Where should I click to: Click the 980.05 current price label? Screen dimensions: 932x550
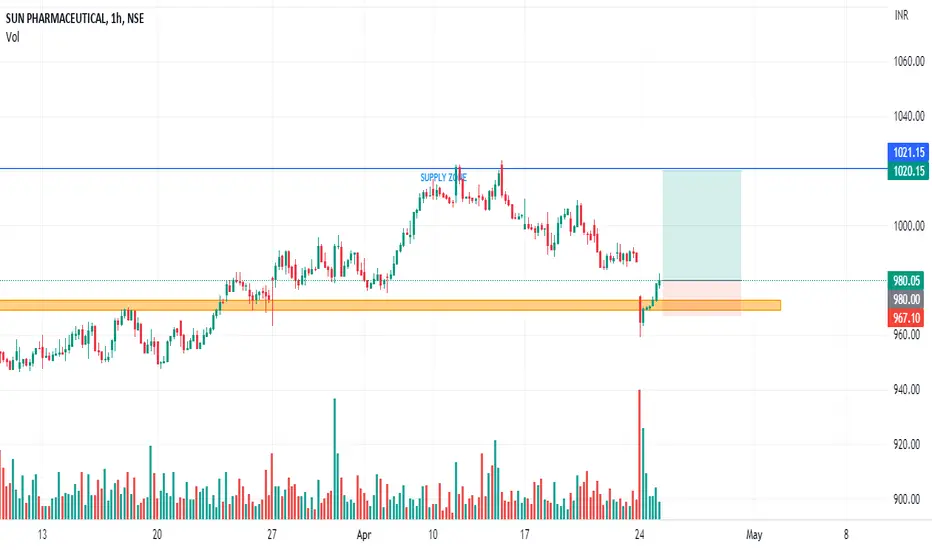(x=908, y=281)
